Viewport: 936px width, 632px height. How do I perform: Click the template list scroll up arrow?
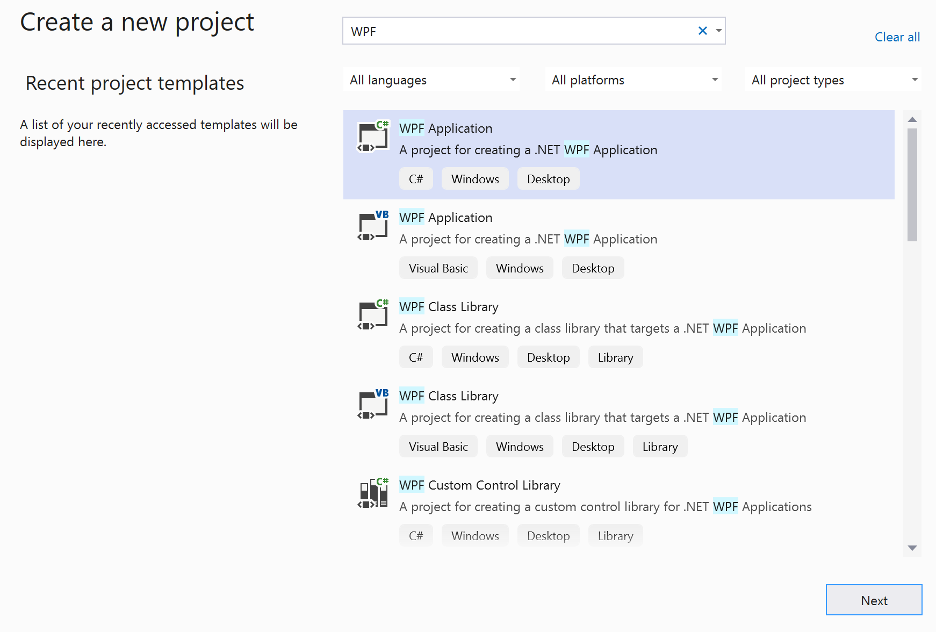click(x=912, y=119)
